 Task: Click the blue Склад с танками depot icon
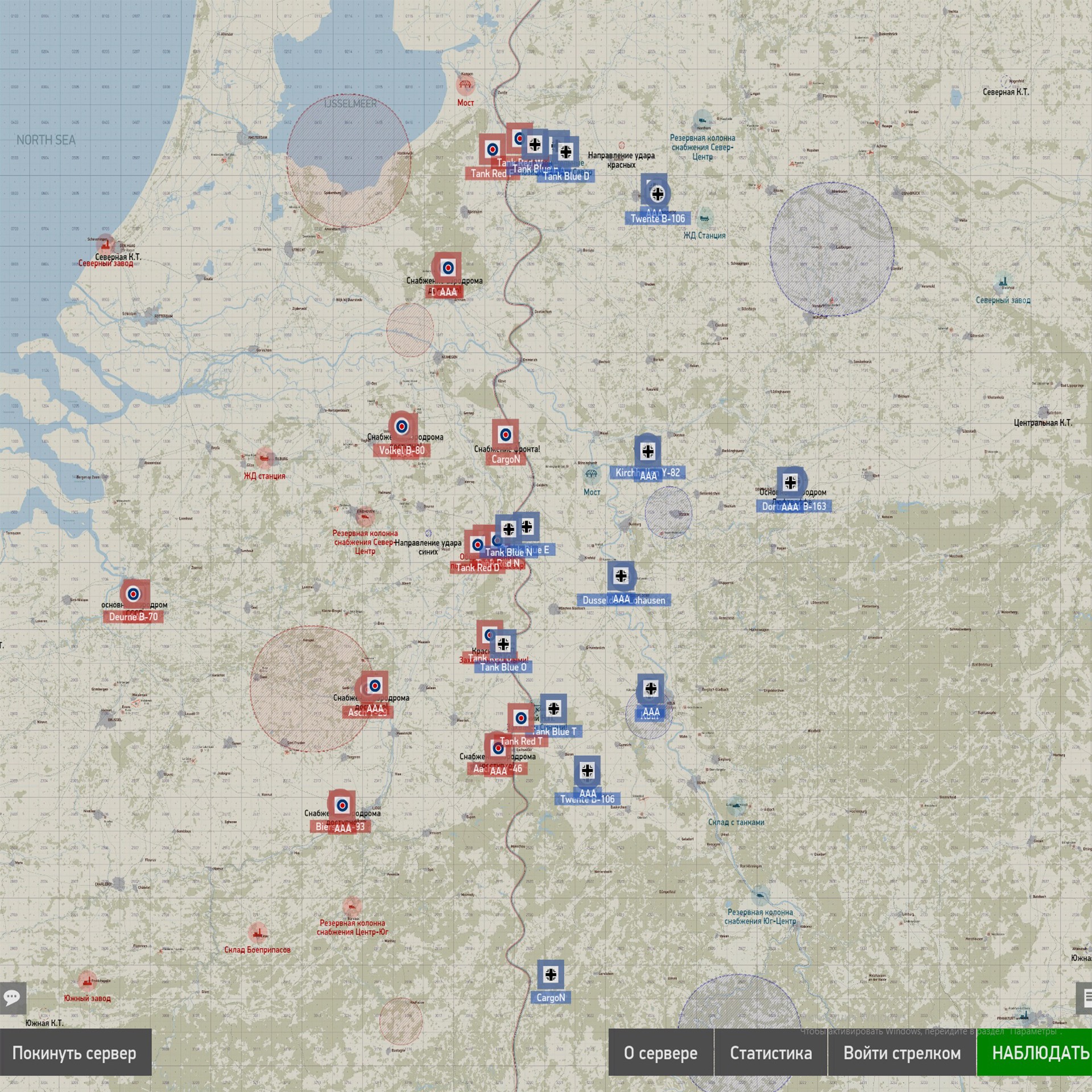736,805
